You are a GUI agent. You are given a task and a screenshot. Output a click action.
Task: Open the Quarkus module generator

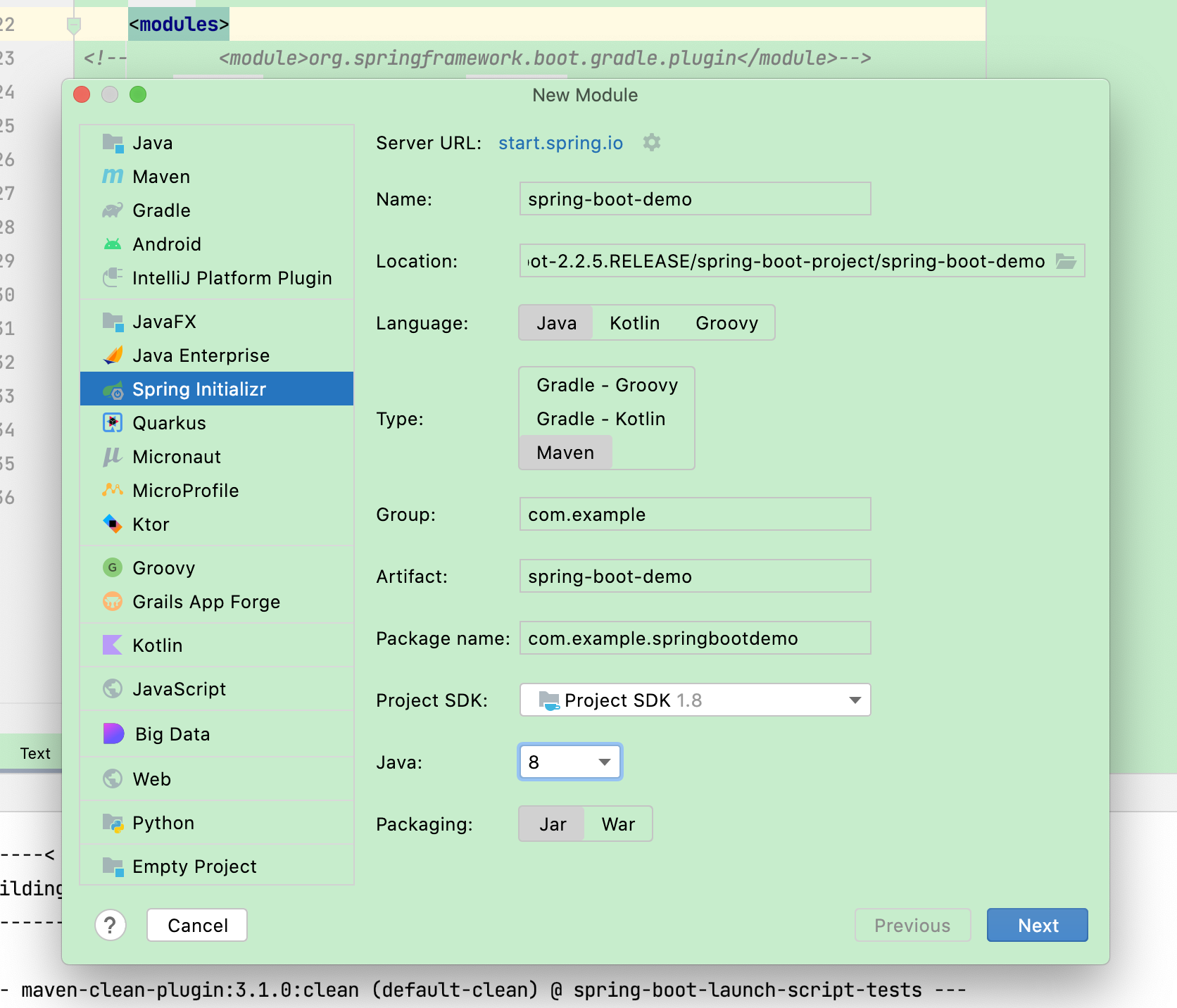coord(169,422)
